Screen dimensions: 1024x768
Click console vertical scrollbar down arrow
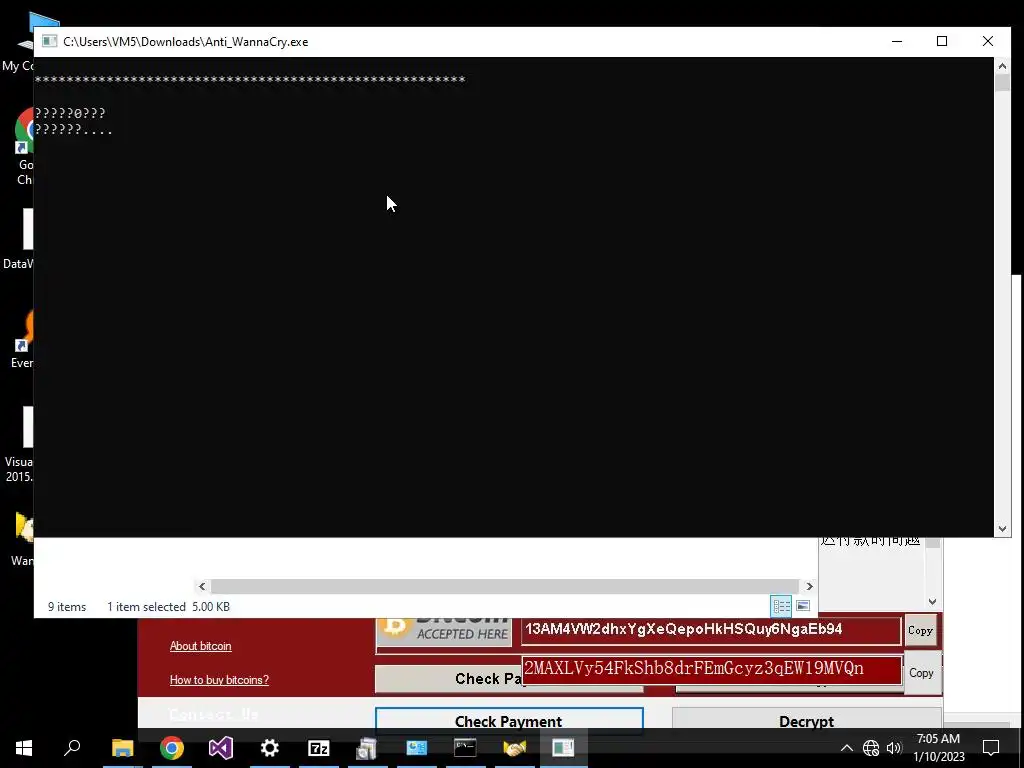coord(1002,529)
